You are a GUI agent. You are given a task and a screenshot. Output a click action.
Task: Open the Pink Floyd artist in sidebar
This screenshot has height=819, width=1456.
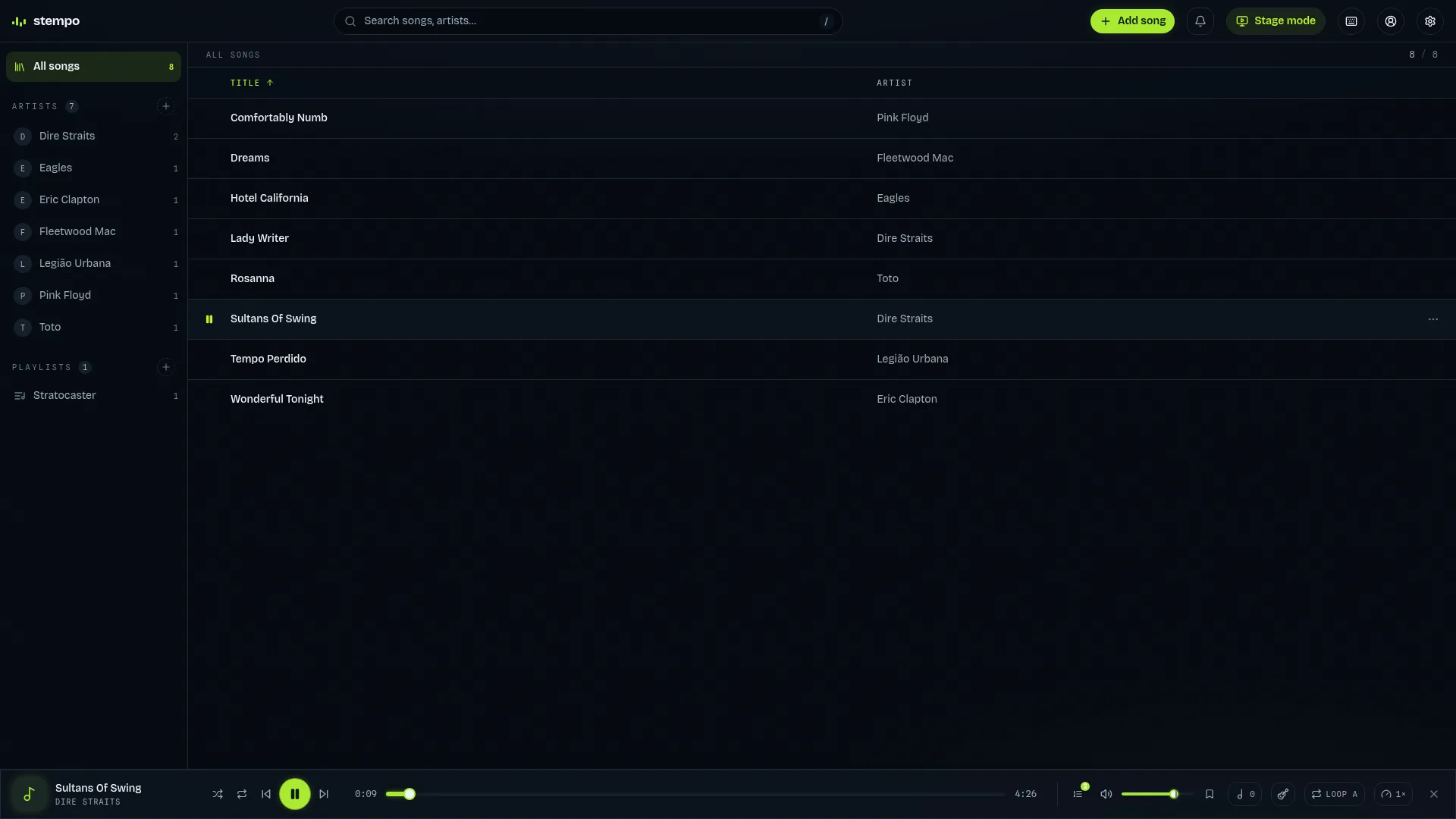pos(94,296)
